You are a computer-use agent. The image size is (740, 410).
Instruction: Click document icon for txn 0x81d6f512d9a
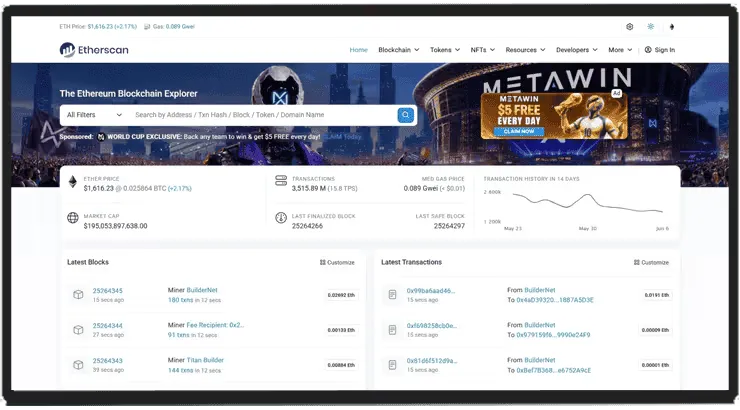(392, 365)
